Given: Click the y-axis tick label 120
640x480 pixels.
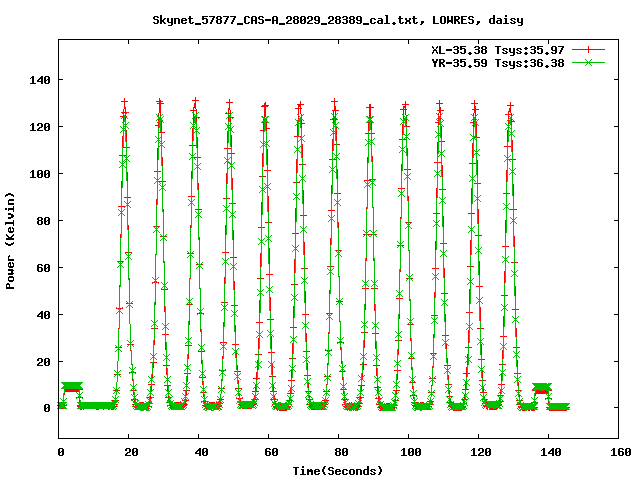Looking at the screenshot, I should 40,127.
